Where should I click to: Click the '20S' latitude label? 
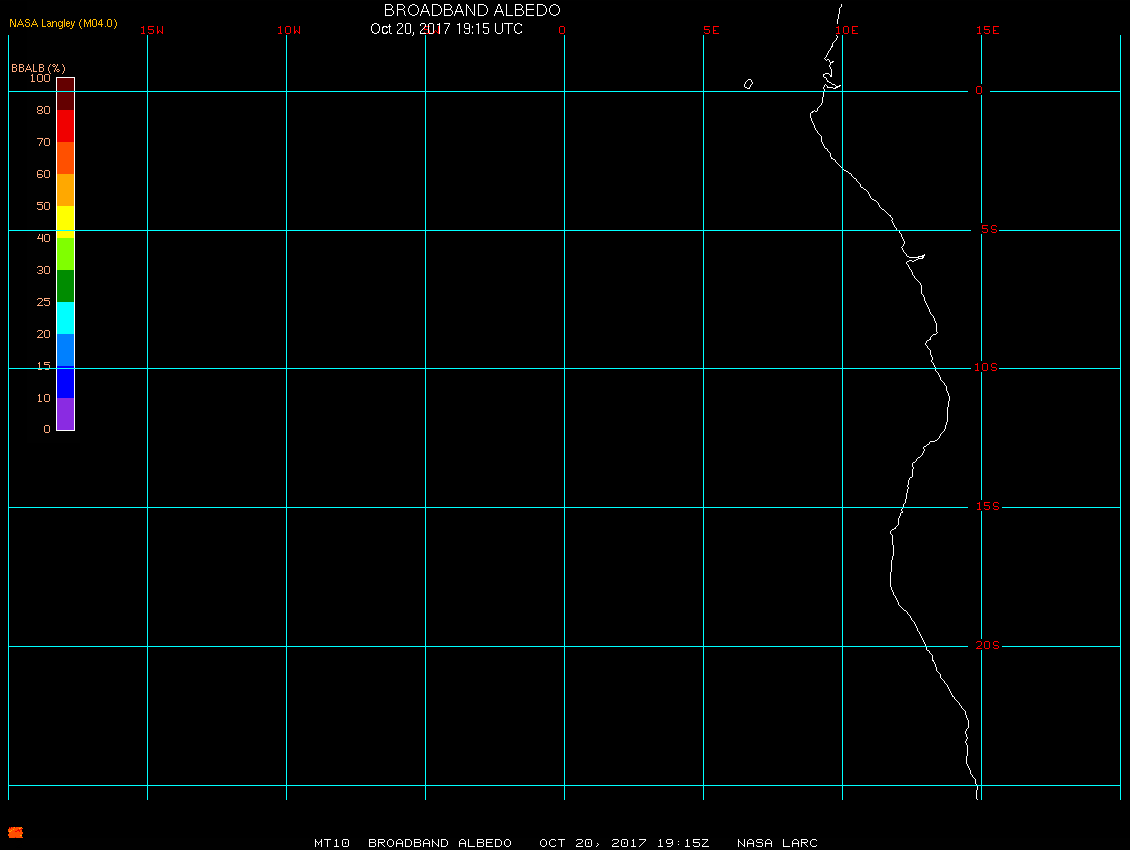(988, 645)
